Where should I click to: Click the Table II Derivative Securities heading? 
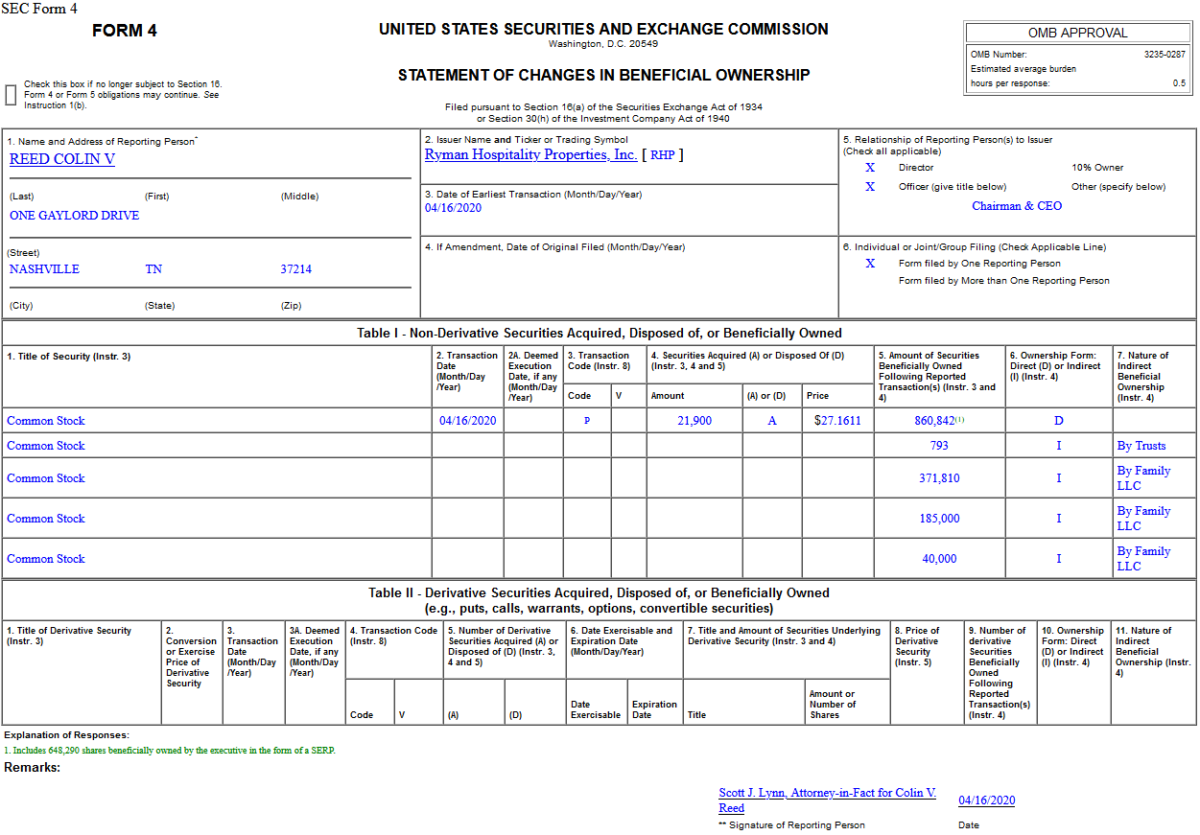click(x=599, y=600)
